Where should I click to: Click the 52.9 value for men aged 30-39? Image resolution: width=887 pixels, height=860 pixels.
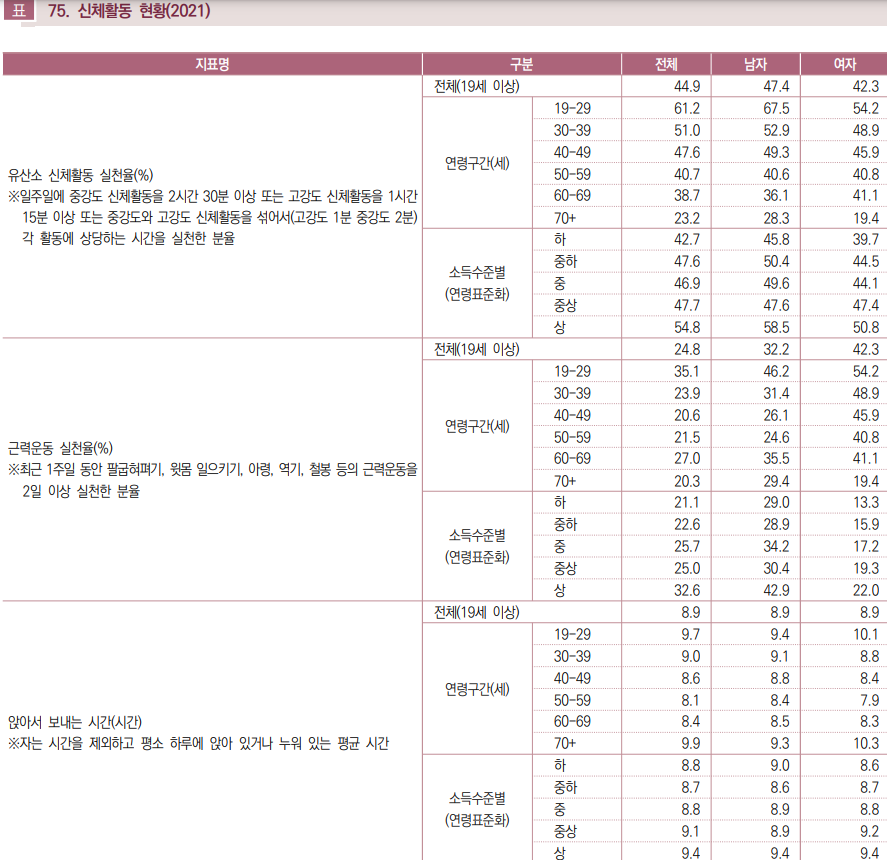[776, 131]
